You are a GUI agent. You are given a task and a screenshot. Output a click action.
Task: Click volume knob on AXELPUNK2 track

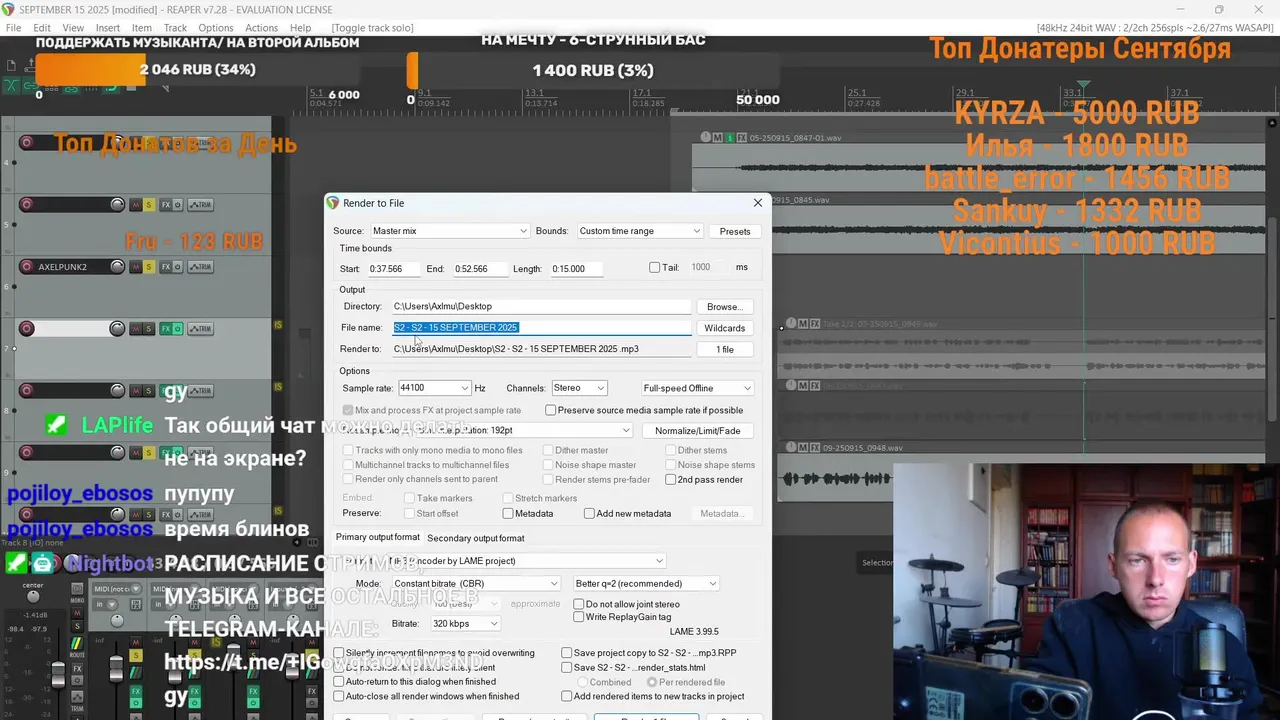click(117, 267)
